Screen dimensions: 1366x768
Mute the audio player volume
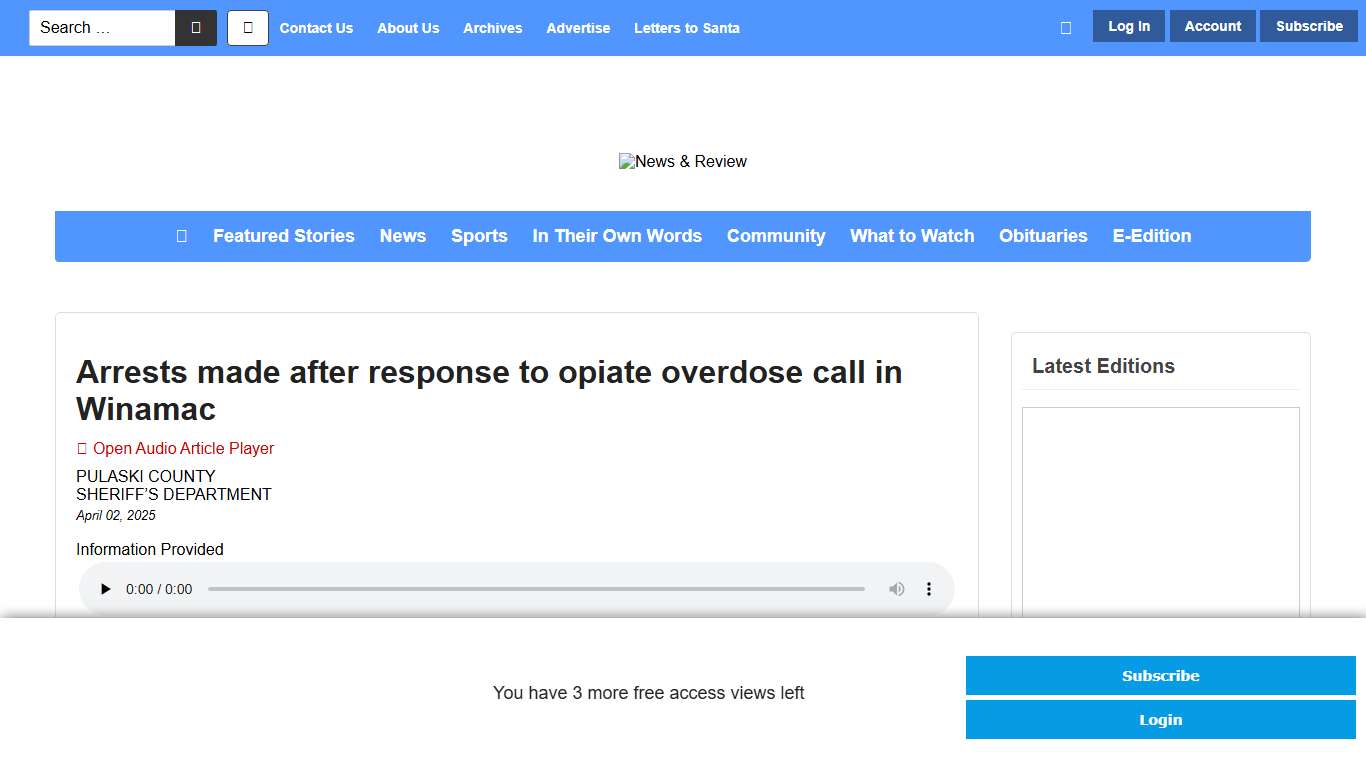pyautogui.click(x=896, y=589)
